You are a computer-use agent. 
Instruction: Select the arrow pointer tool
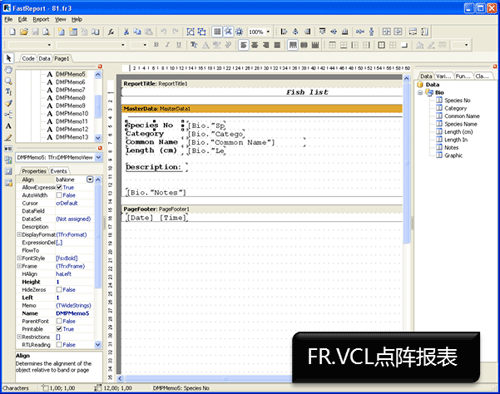9,58
